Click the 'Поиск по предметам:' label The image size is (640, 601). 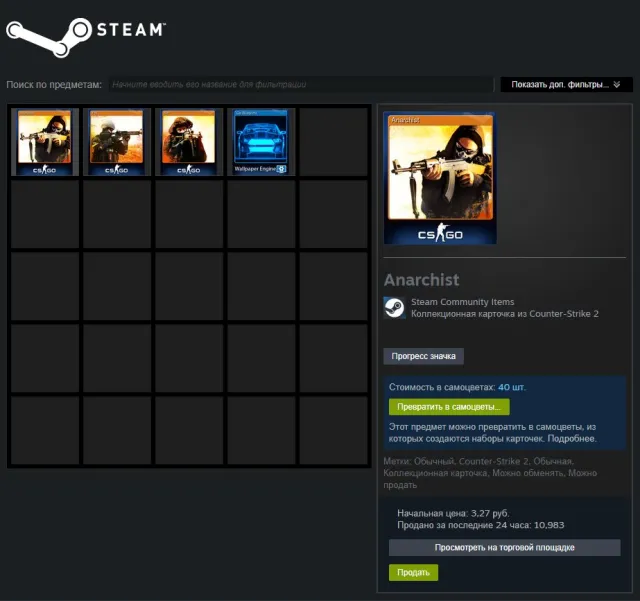54,85
